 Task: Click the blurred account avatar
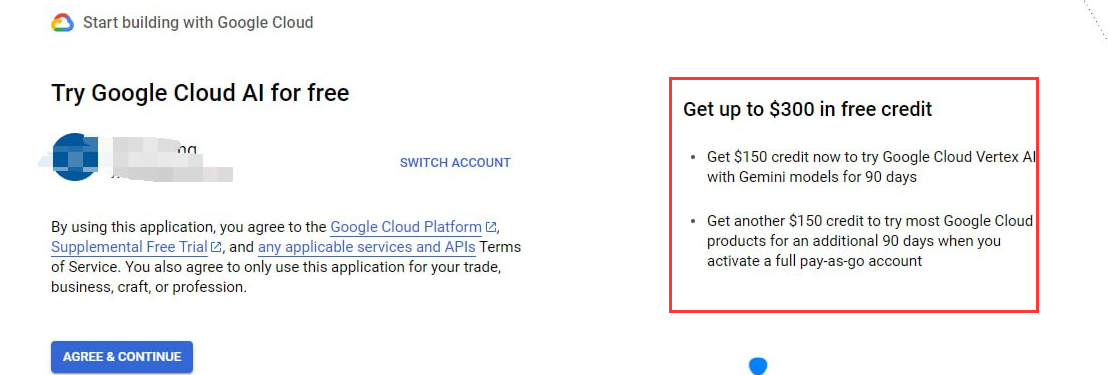[74, 156]
